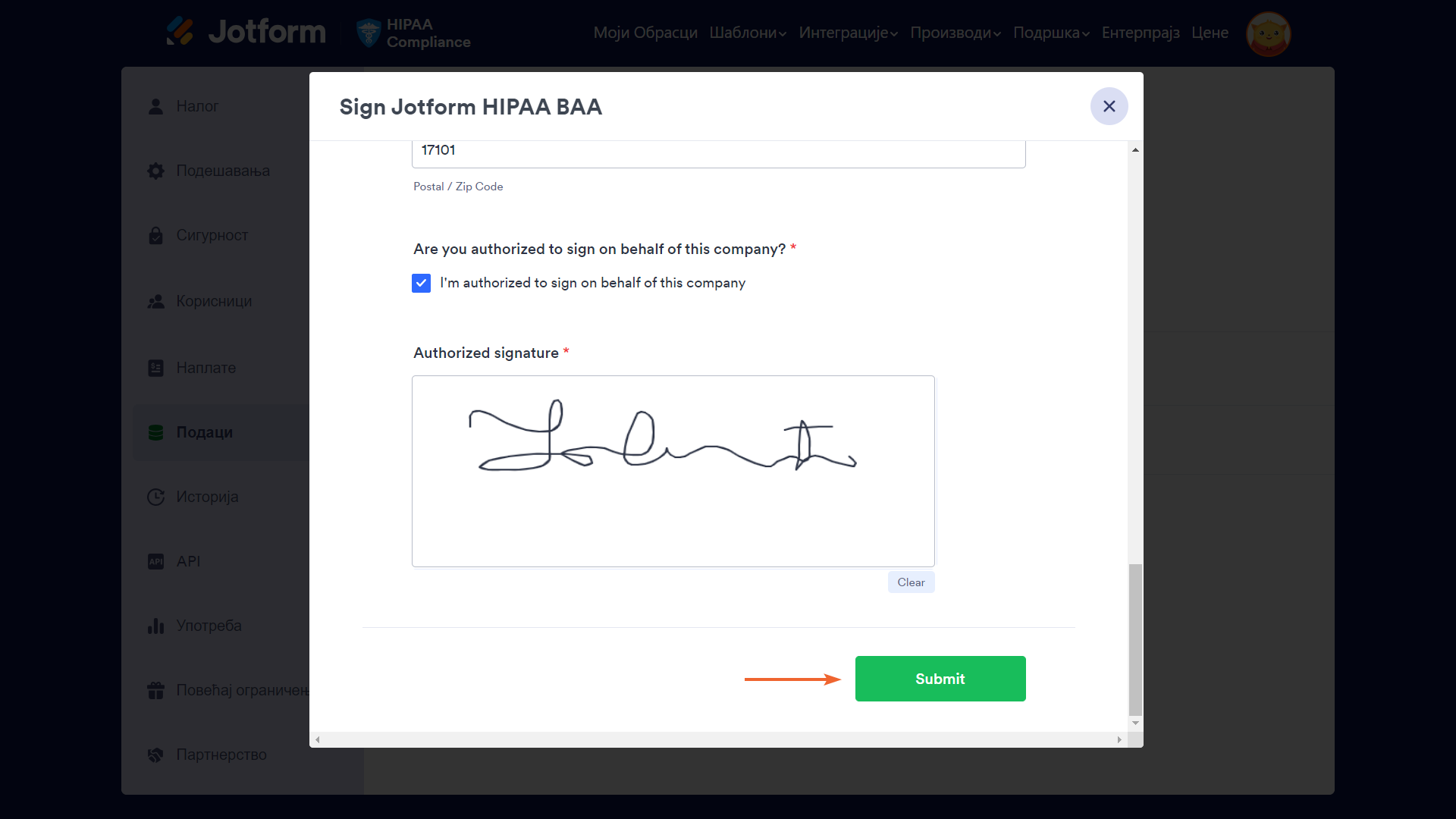Open the user avatar profile menu
Viewport: 1456px width, 819px height.
pos(1268,33)
